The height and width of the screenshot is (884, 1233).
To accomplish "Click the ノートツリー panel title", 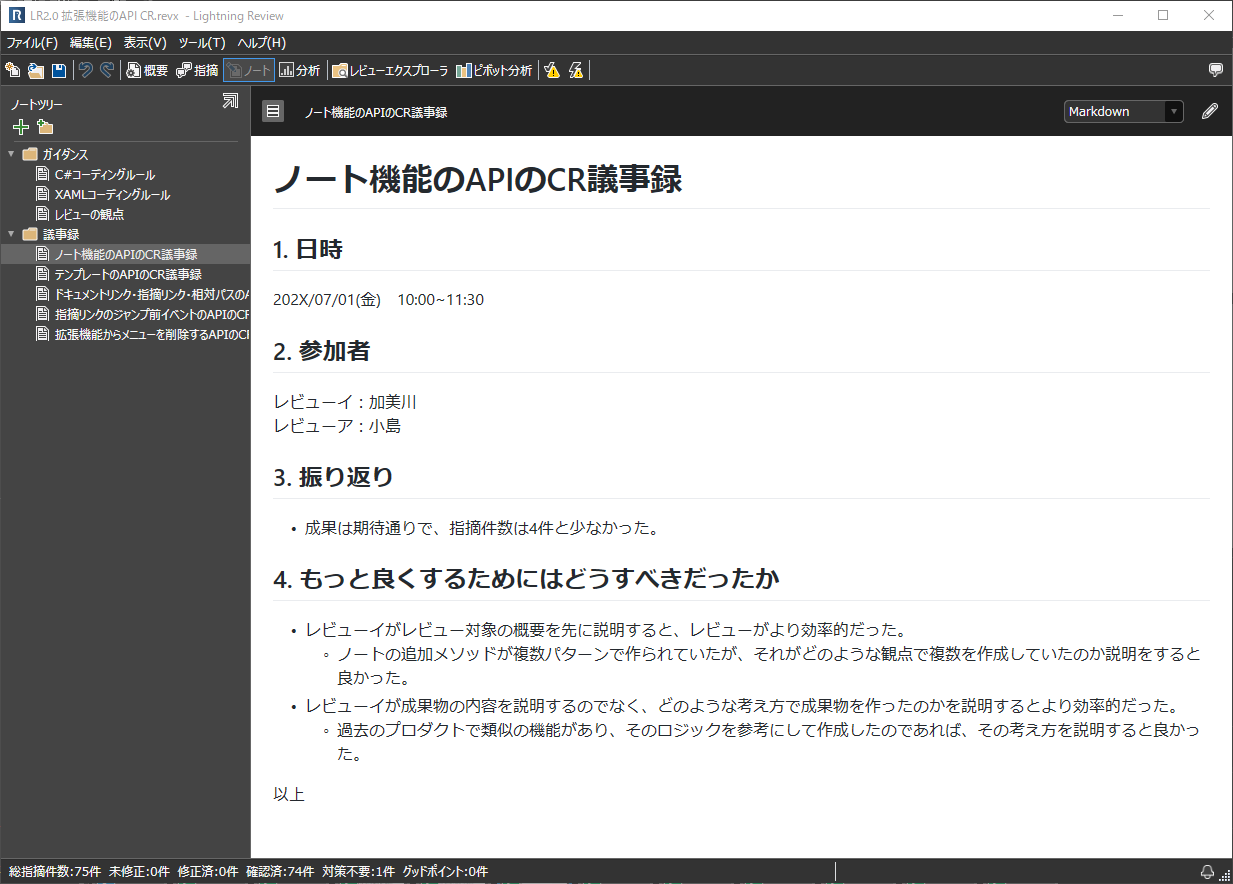I will point(37,104).
